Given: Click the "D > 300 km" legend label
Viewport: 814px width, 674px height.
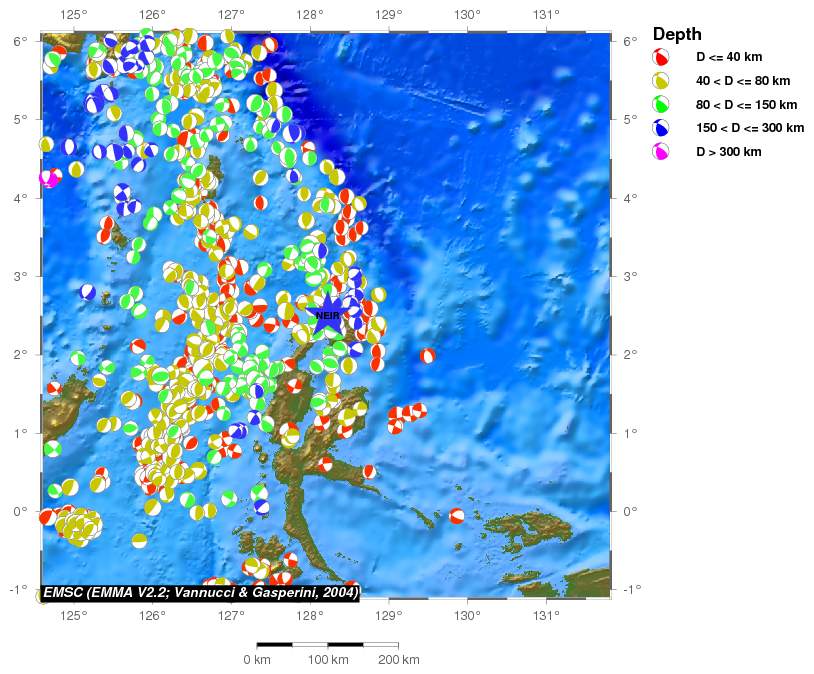Looking at the screenshot, I should [729, 152].
